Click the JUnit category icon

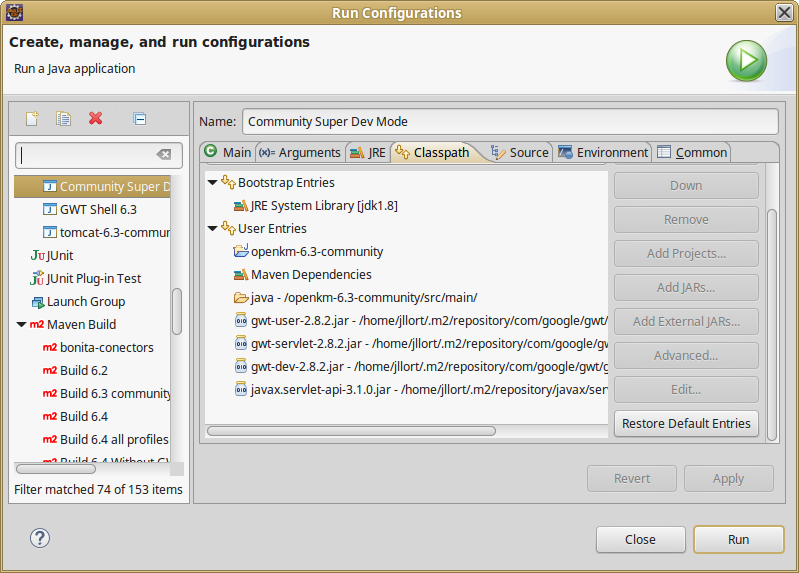point(38,255)
